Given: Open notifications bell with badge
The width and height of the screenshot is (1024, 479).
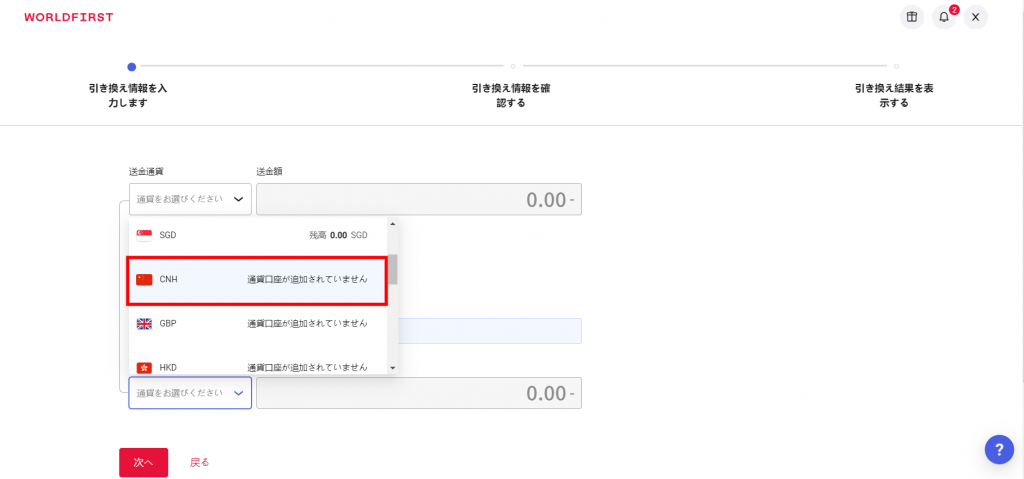Looking at the screenshot, I should point(944,17).
